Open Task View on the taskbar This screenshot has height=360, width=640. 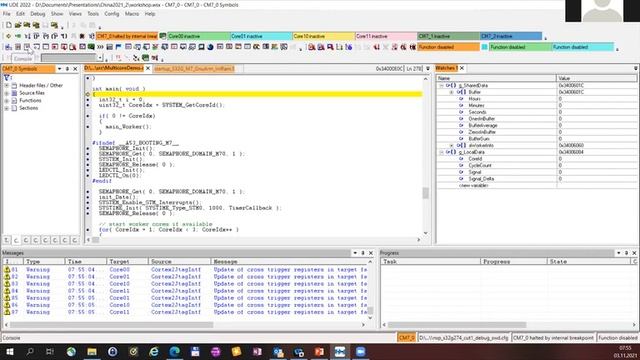(50, 351)
